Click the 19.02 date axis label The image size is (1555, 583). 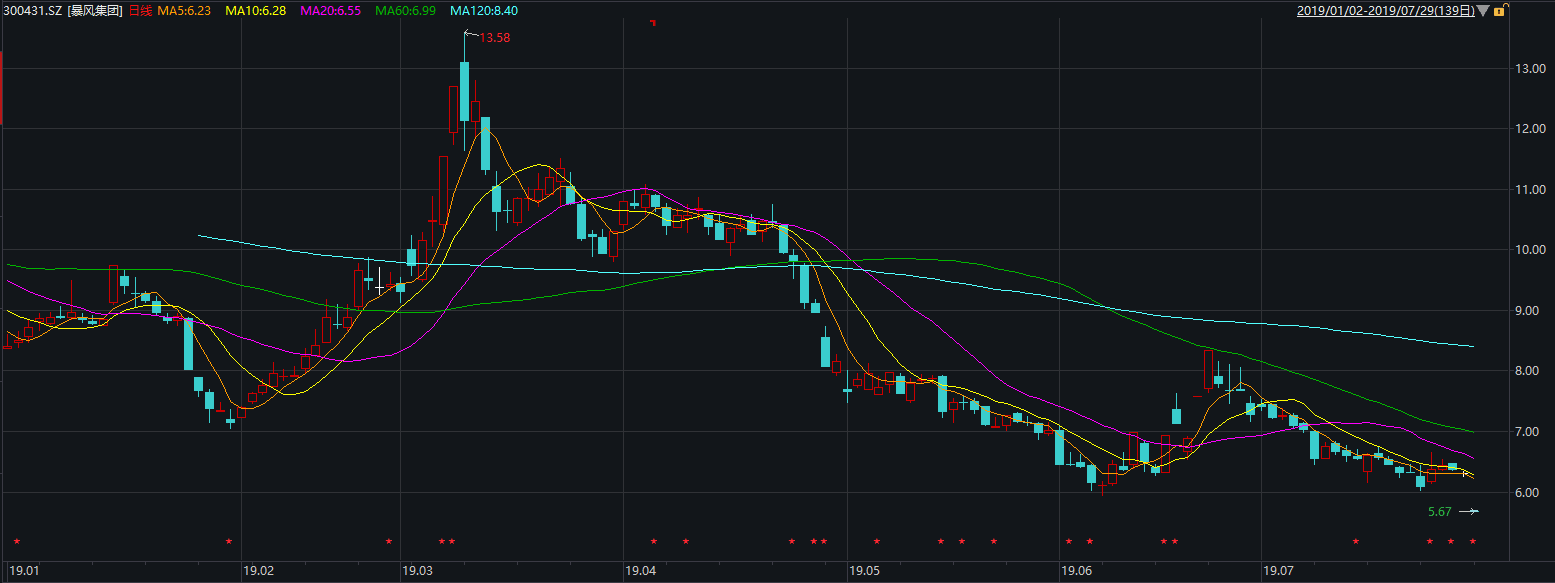[259, 571]
